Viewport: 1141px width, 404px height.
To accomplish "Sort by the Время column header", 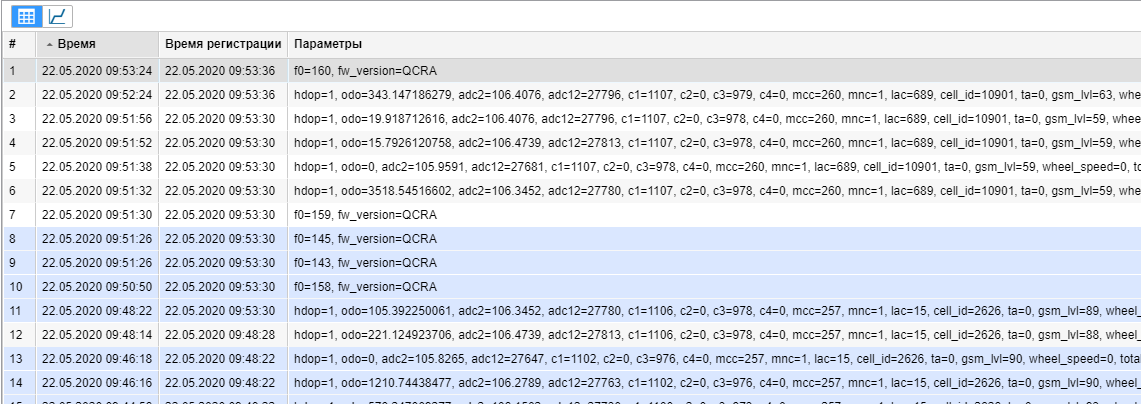I will [97, 45].
